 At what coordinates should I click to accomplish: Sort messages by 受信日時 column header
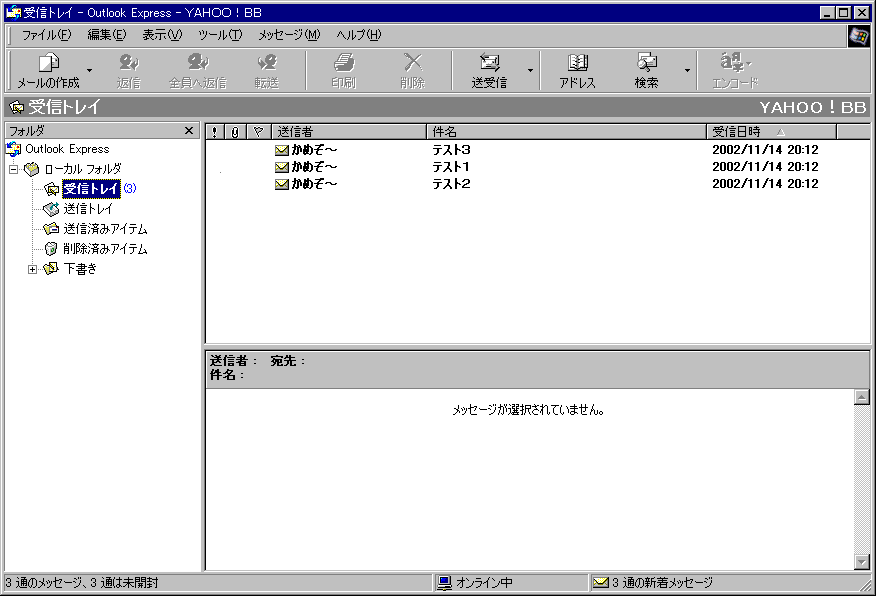tap(772, 132)
